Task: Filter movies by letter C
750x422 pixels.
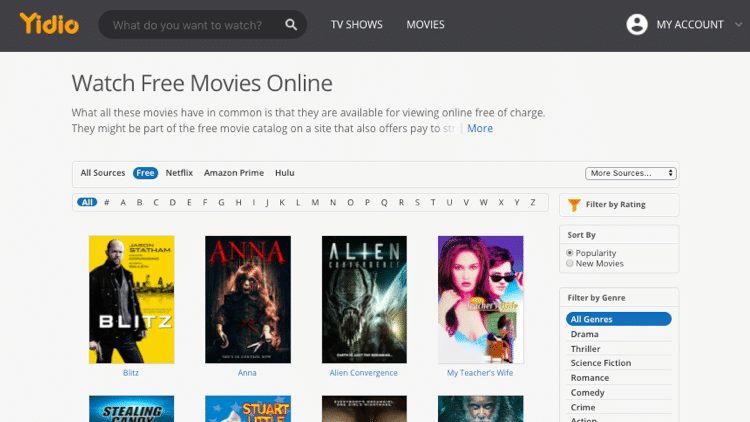Action: tap(155, 202)
